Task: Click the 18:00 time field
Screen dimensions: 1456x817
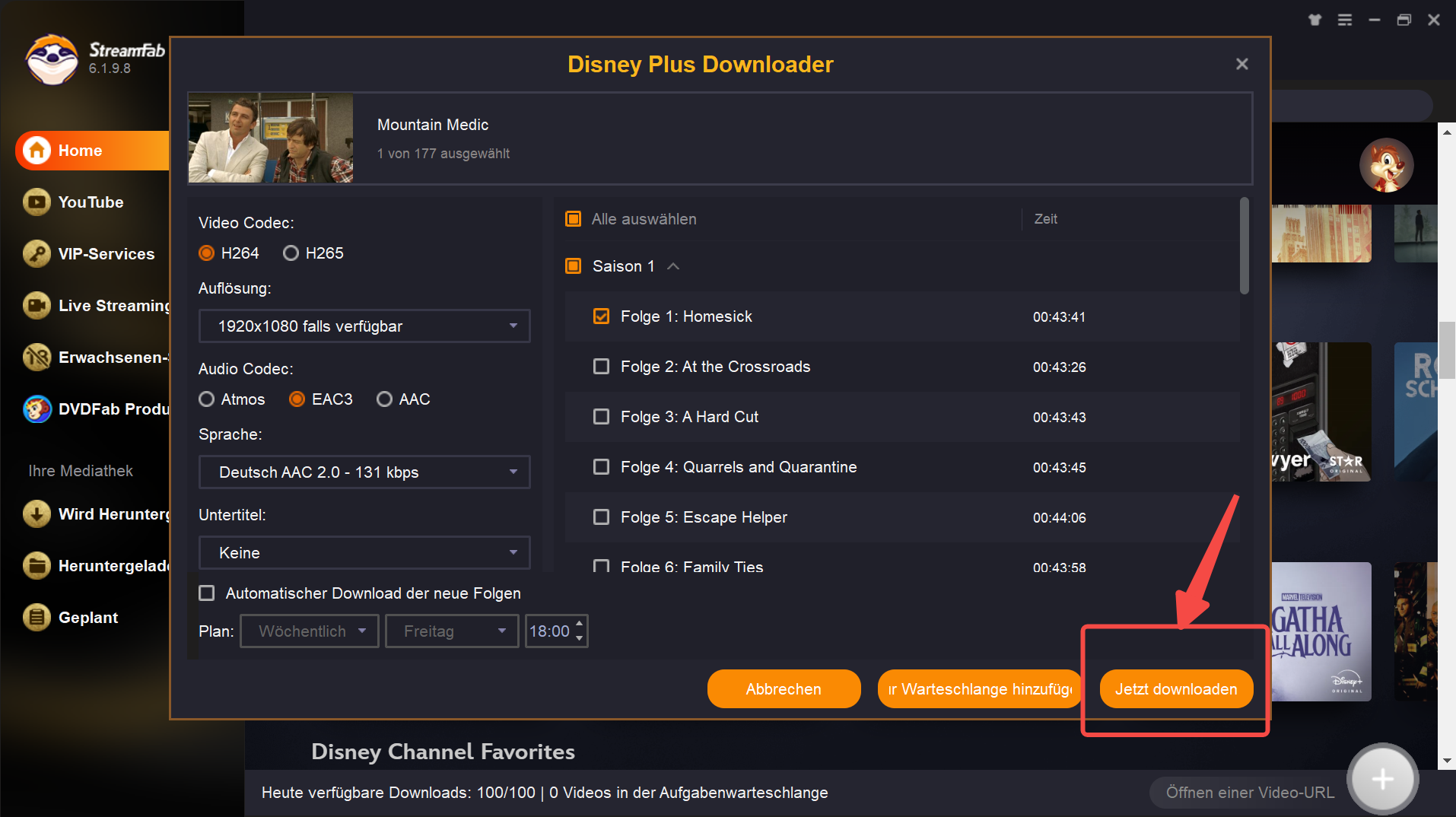Action: pyautogui.click(x=549, y=631)
